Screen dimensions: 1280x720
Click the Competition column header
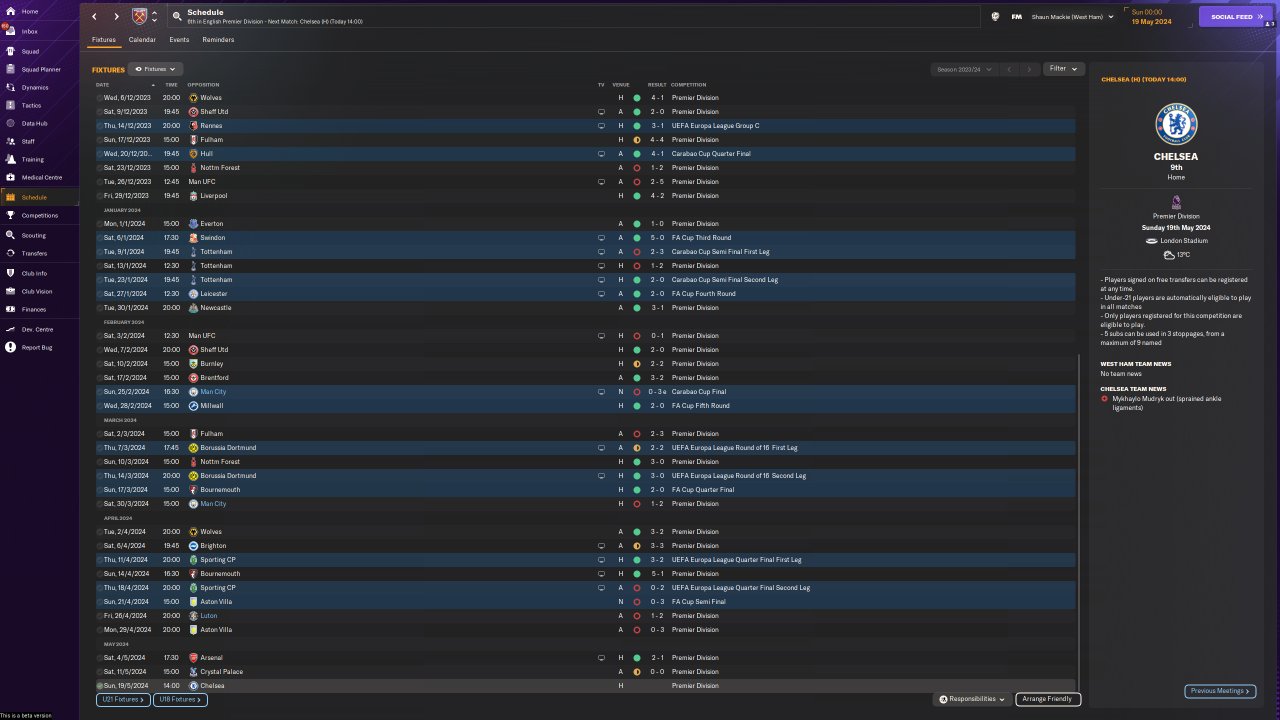689,85
